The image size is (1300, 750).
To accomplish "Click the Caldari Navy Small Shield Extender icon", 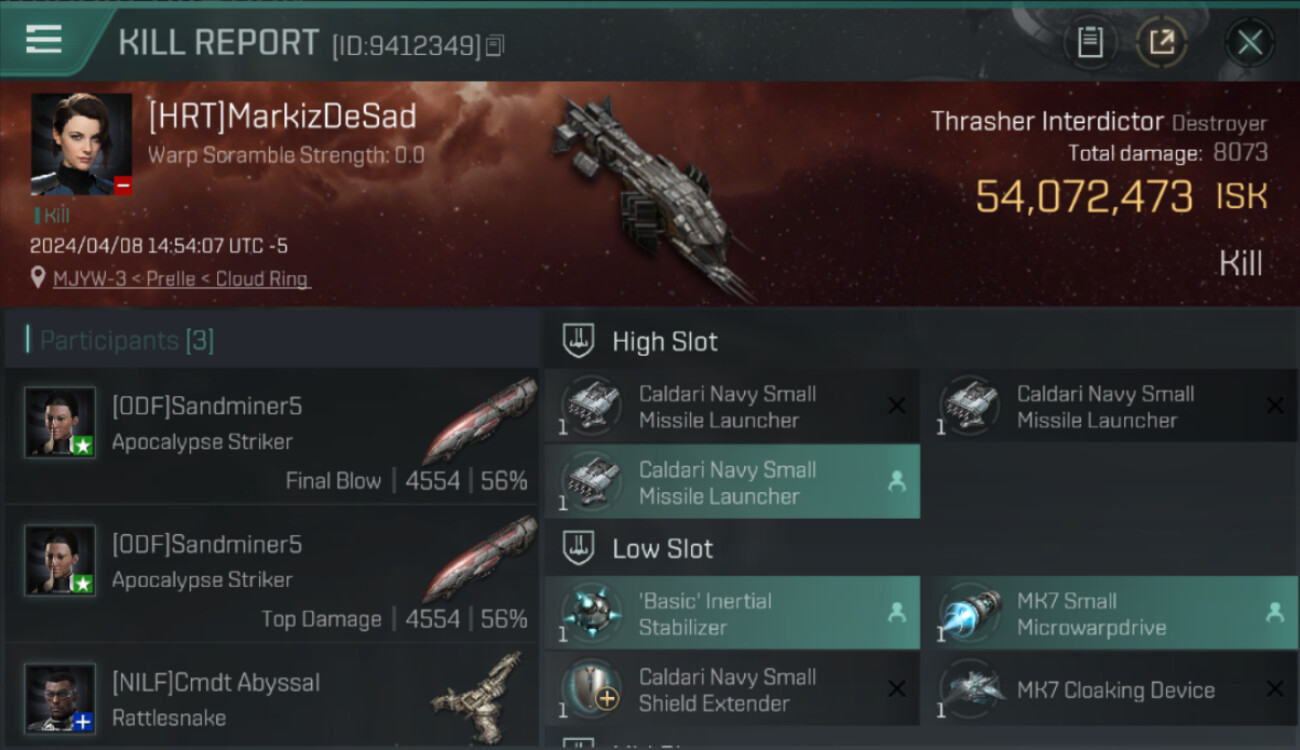I will pos(591,688).
